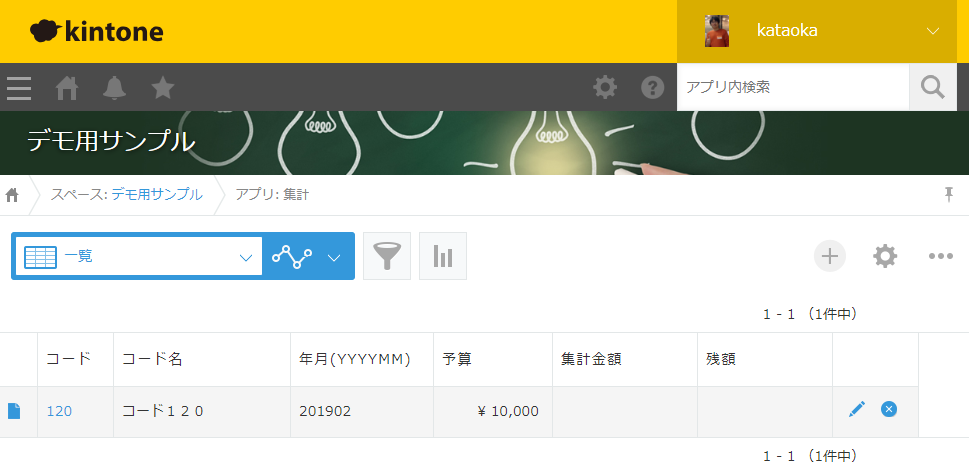The width and height of the screenshot is (969, 474).
Task: Open the help question mark icon
Action: pos(653,88)
